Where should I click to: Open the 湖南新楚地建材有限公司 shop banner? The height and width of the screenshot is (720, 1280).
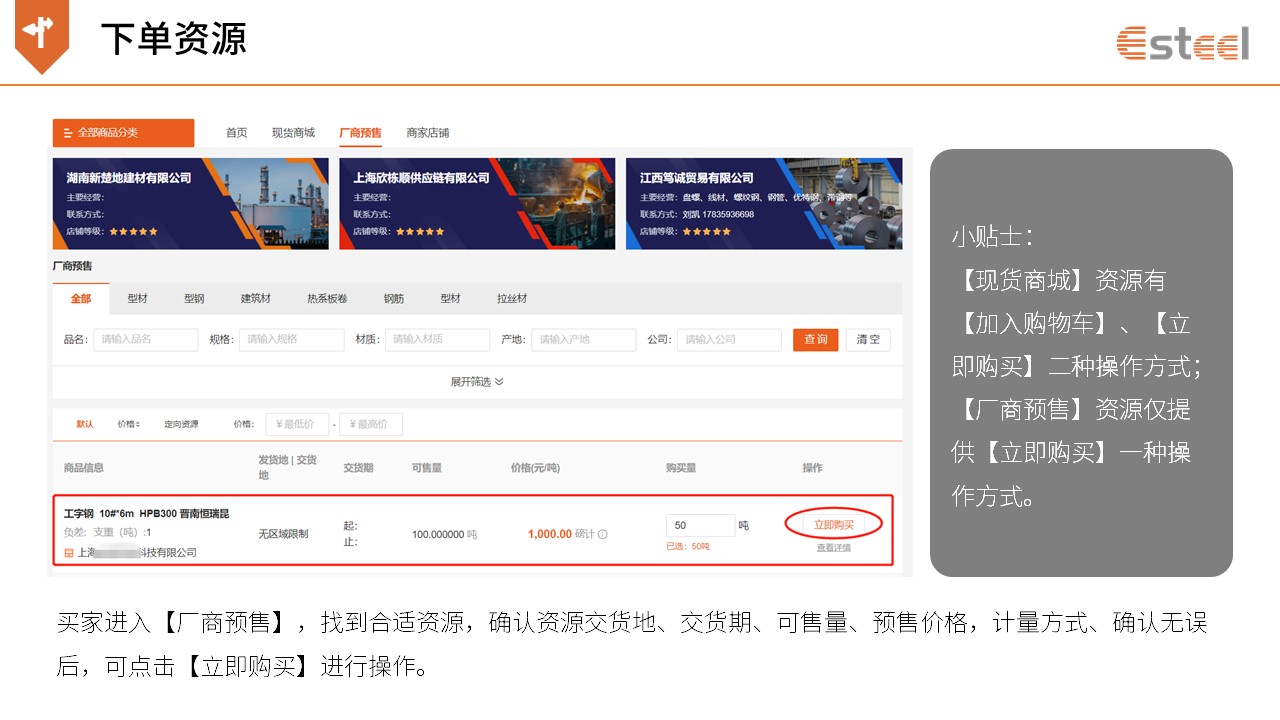click(190, 204)
